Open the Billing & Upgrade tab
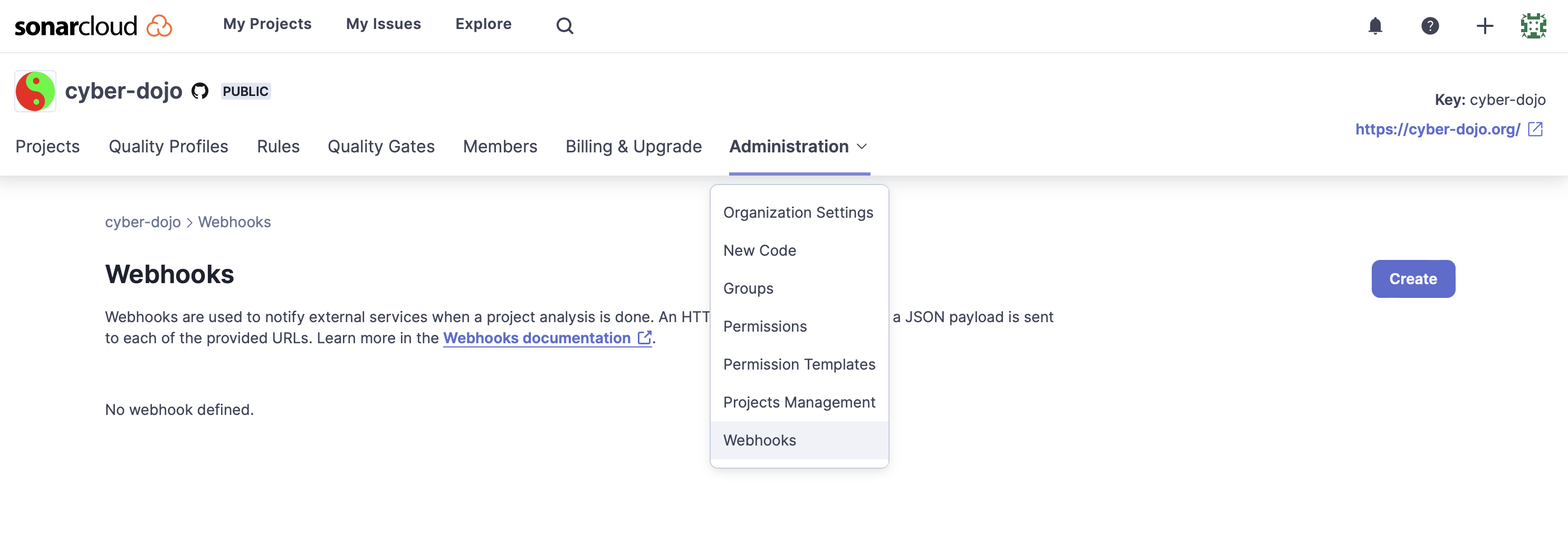Viewport: 1568px width, 542px height. tap(634, 147)
